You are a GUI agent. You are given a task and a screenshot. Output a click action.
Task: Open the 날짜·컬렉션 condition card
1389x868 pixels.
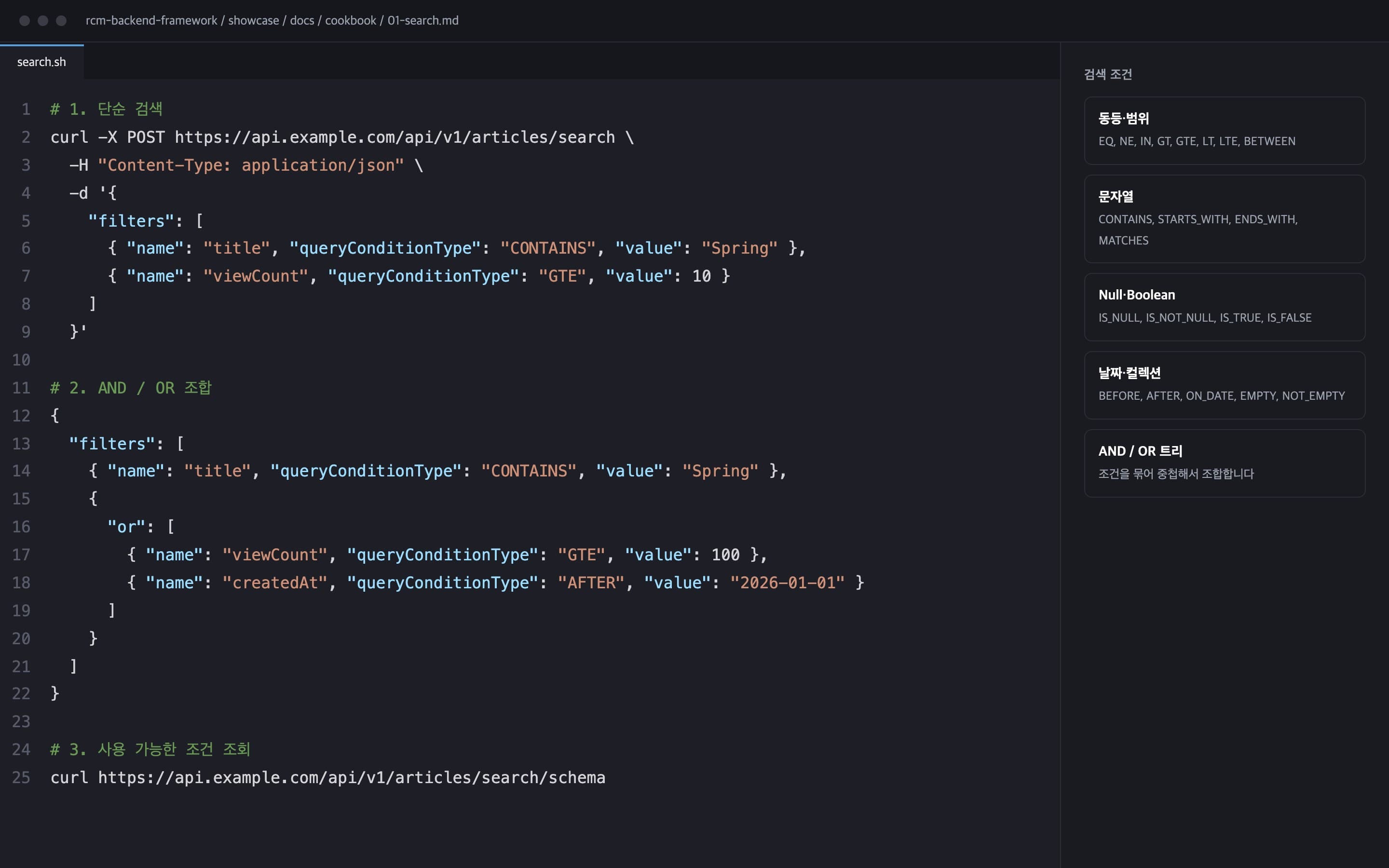coord(1224,385)
